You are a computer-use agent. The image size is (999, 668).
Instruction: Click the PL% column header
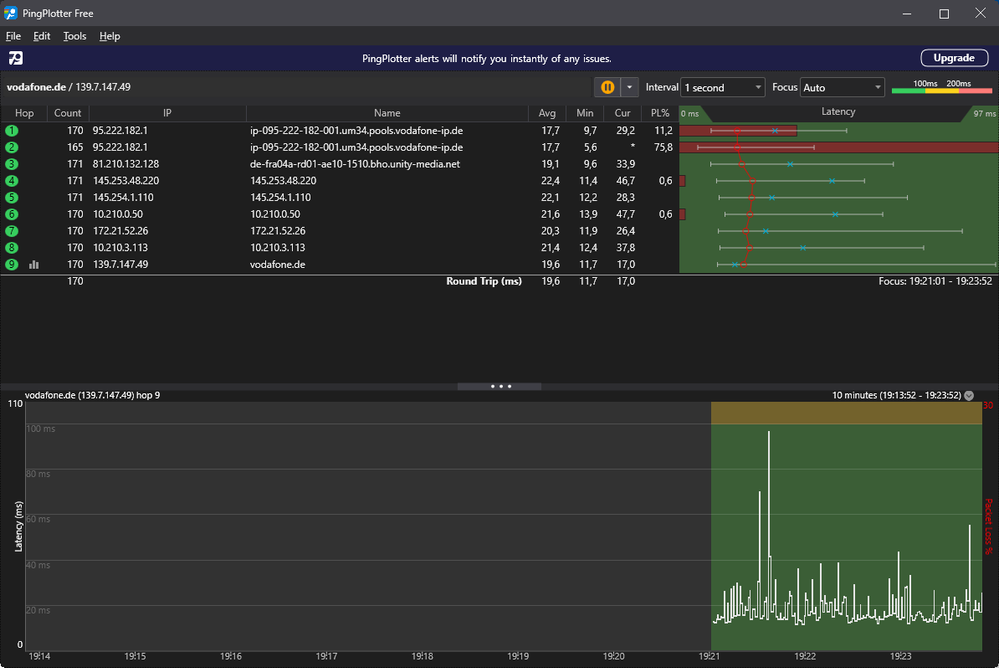[659, 113]
